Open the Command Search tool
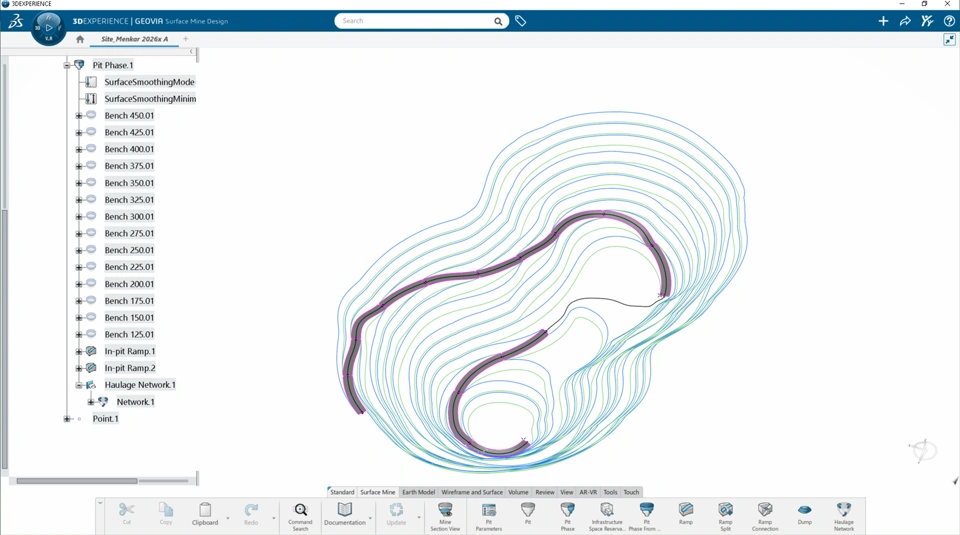Viewport: 960px width, 535px height. coord(300,517)
